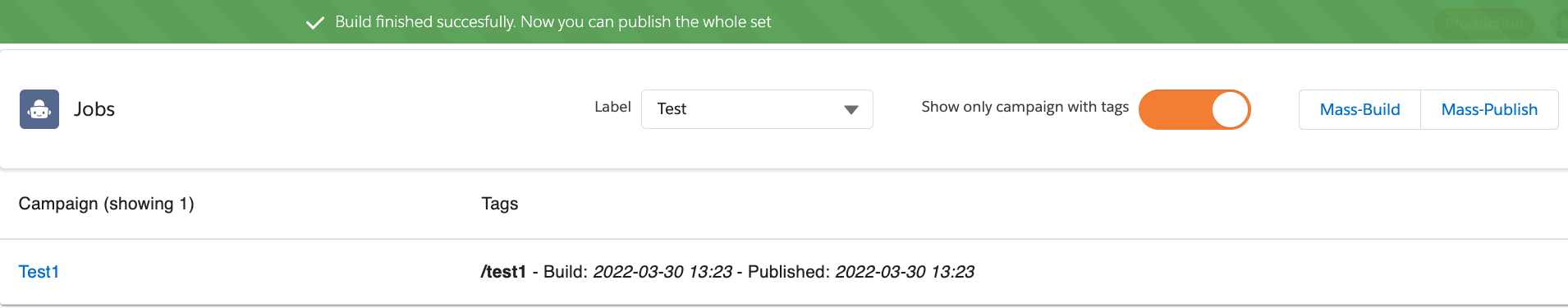
Task: Select the /test1 tag text
Action: pos(503,272)
